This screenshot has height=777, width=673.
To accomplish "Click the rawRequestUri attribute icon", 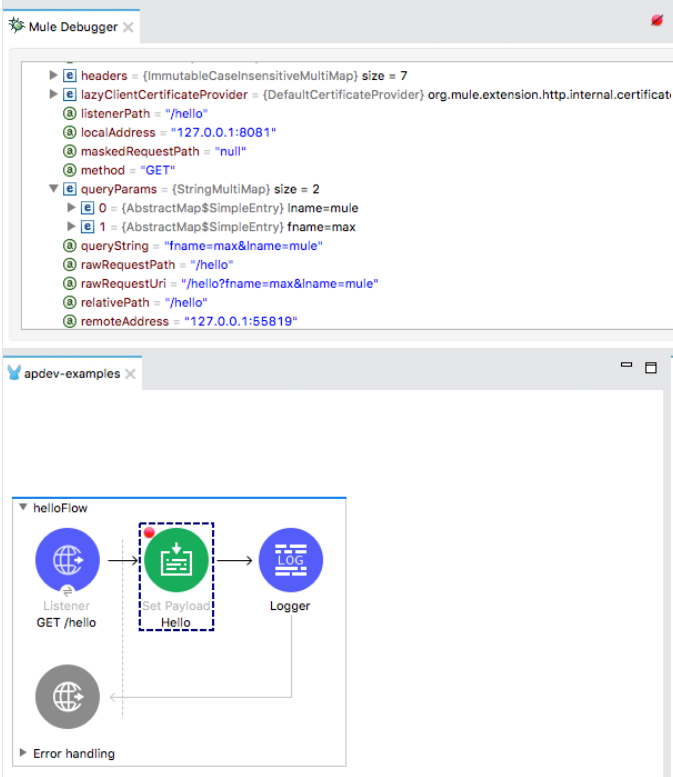I will click(x=69, y=283).
